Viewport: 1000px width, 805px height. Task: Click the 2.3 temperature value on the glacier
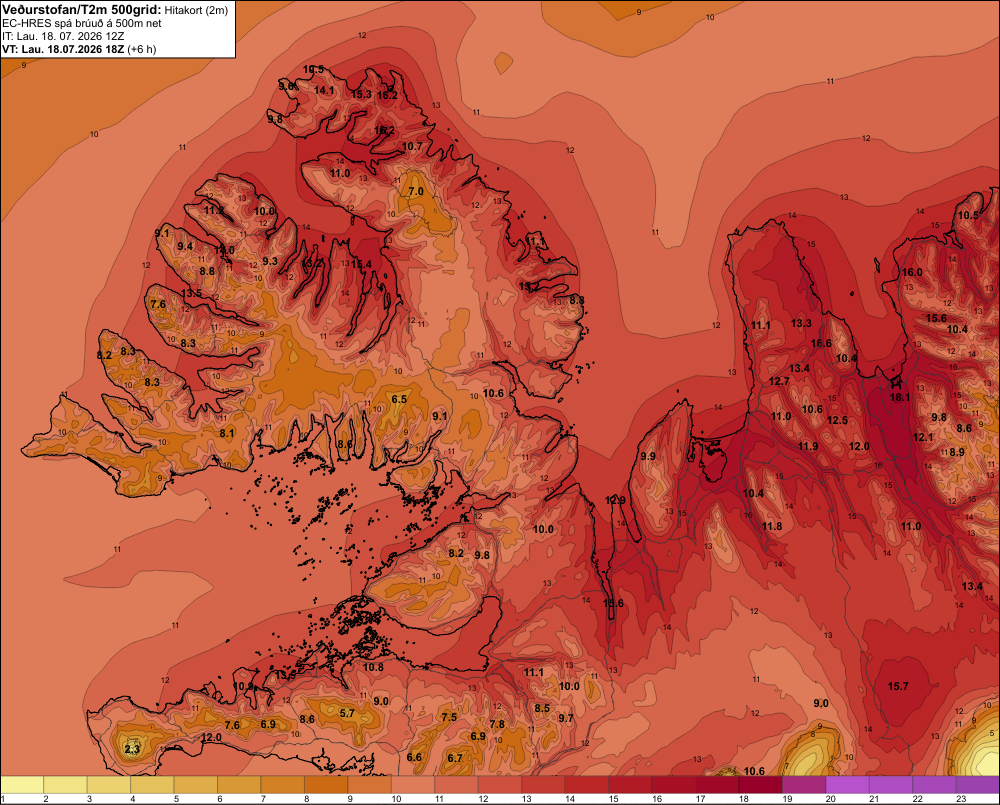[132, 749]
